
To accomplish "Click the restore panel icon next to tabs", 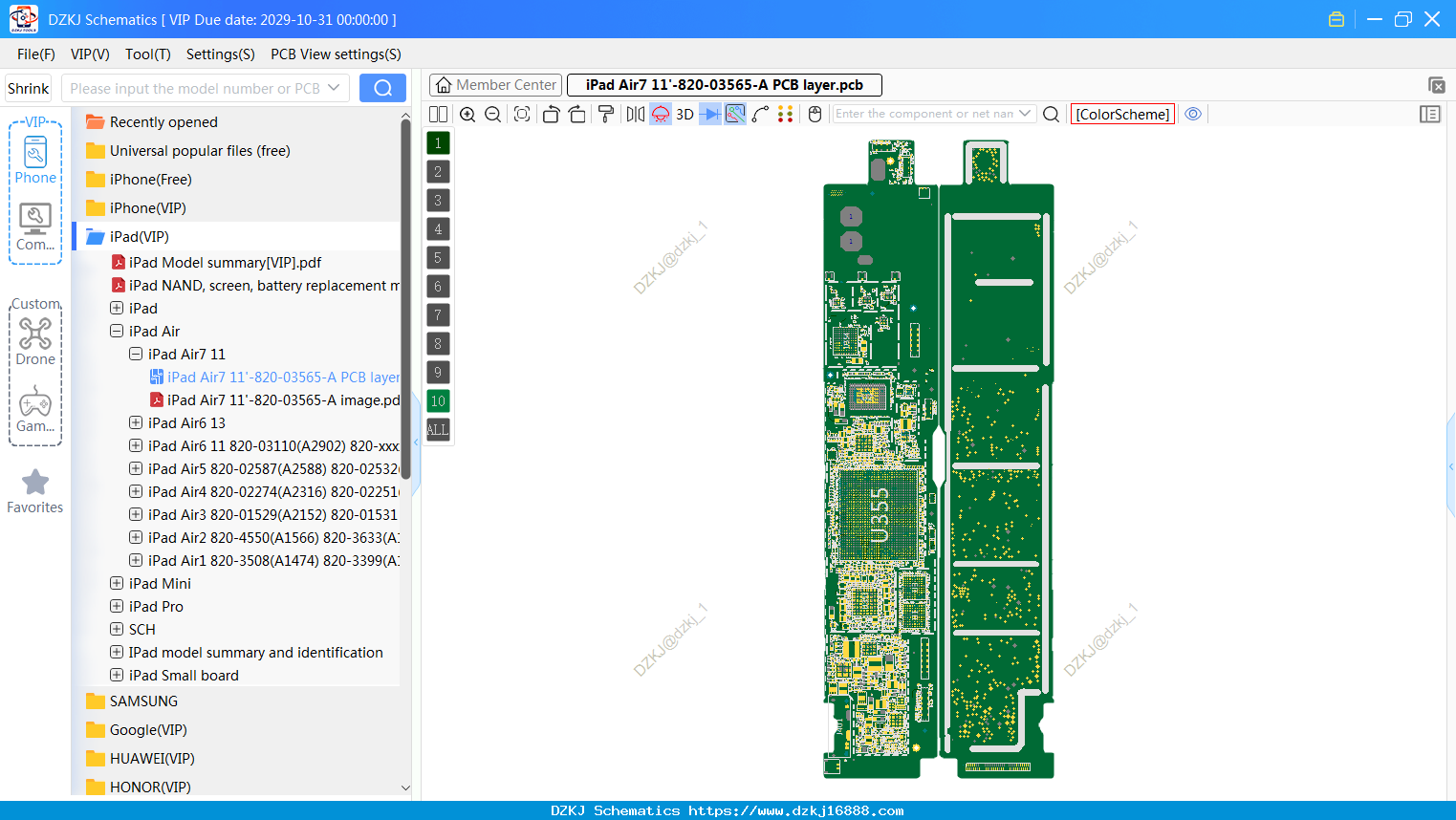I will [x=1436, y=85].
